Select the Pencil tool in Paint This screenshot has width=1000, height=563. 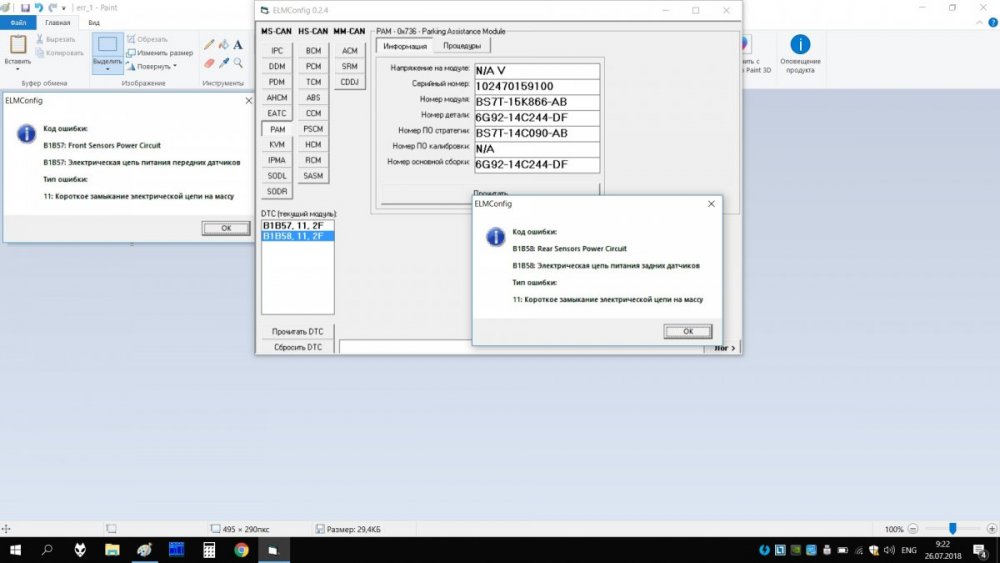[x=209, y=45]
